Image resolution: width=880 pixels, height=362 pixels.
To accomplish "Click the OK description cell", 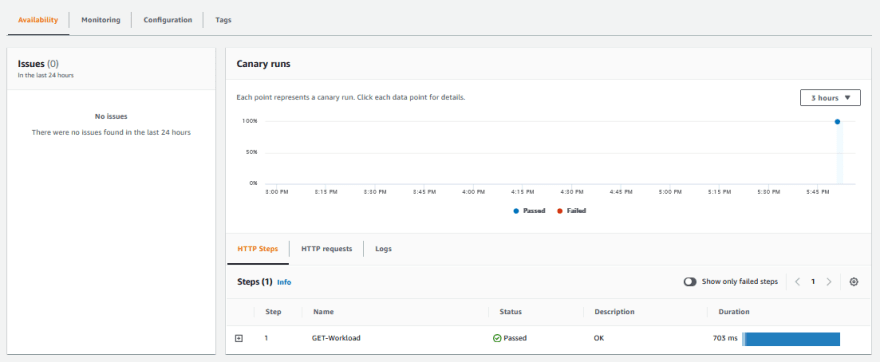I will tap(599, 338).
